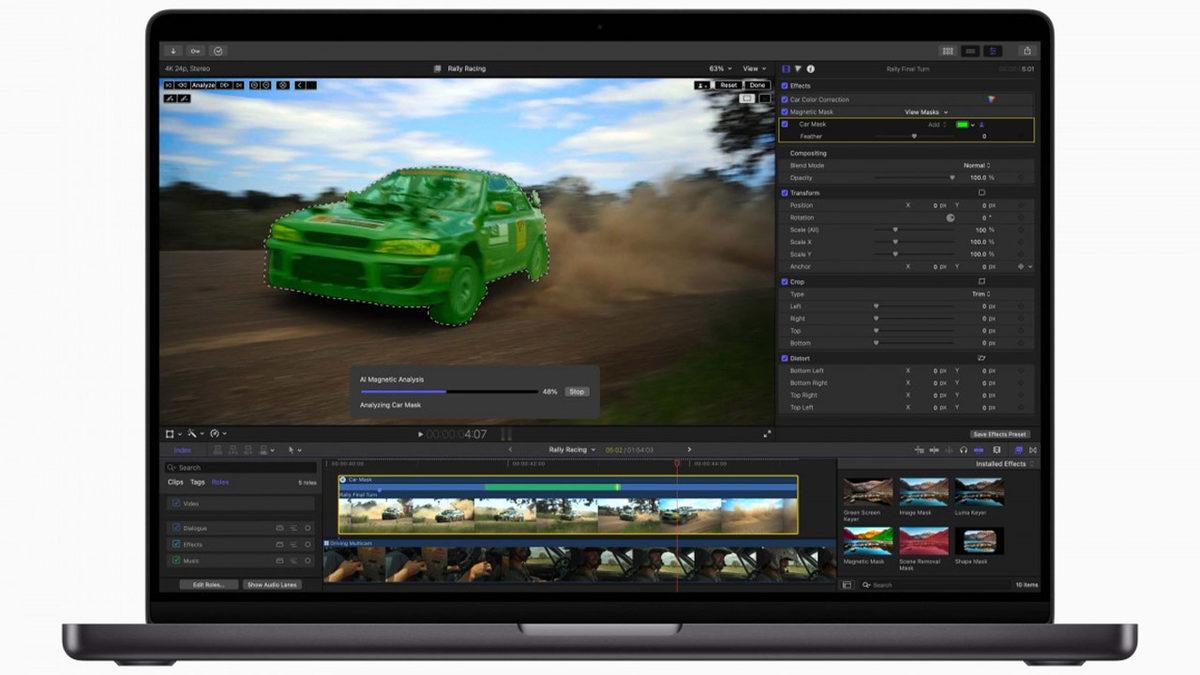The width and height of the screenshot is (1200, 675).
Task: Uncheck the Car Color Correction effect checkbox
Action: pos(783,99)
